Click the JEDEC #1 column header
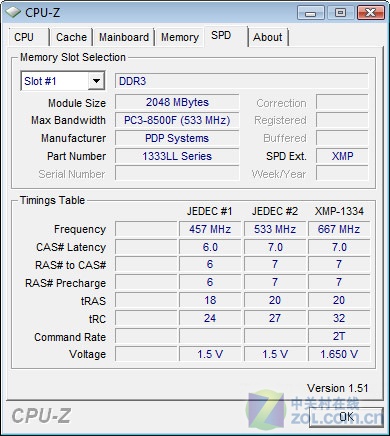The image size is (390, 436). [209, 211]
